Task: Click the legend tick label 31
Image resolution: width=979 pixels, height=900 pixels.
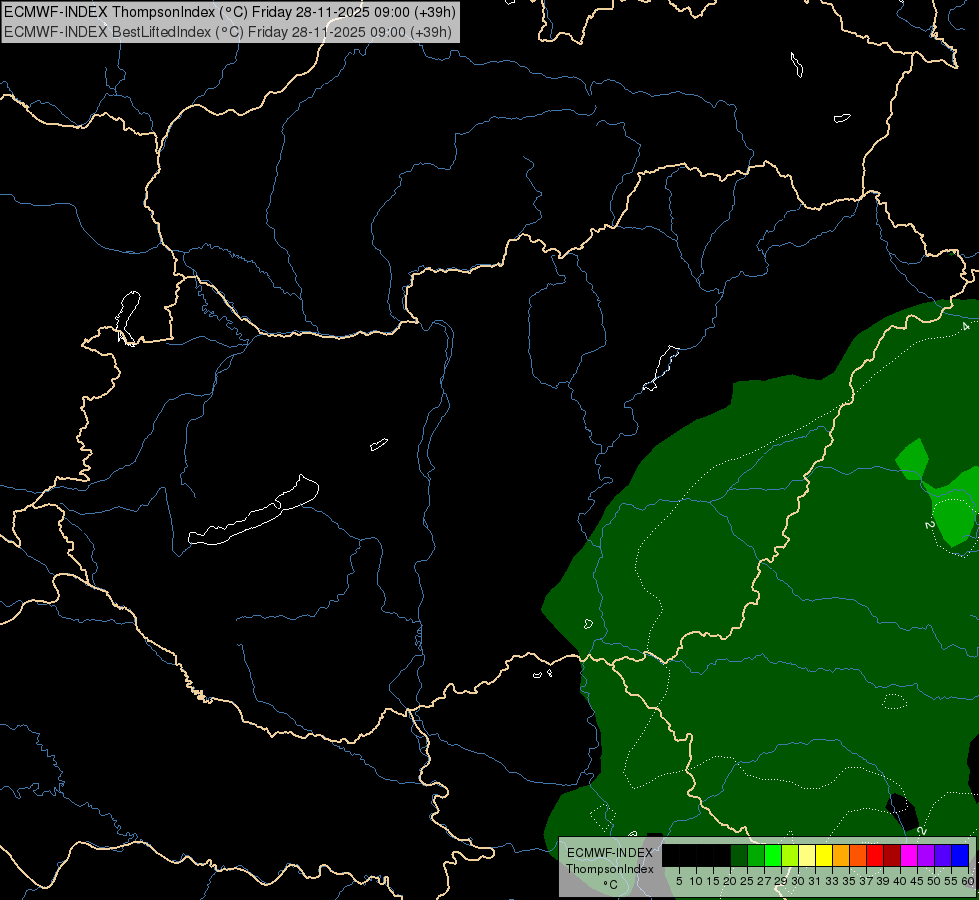Action: pos(815,881)
